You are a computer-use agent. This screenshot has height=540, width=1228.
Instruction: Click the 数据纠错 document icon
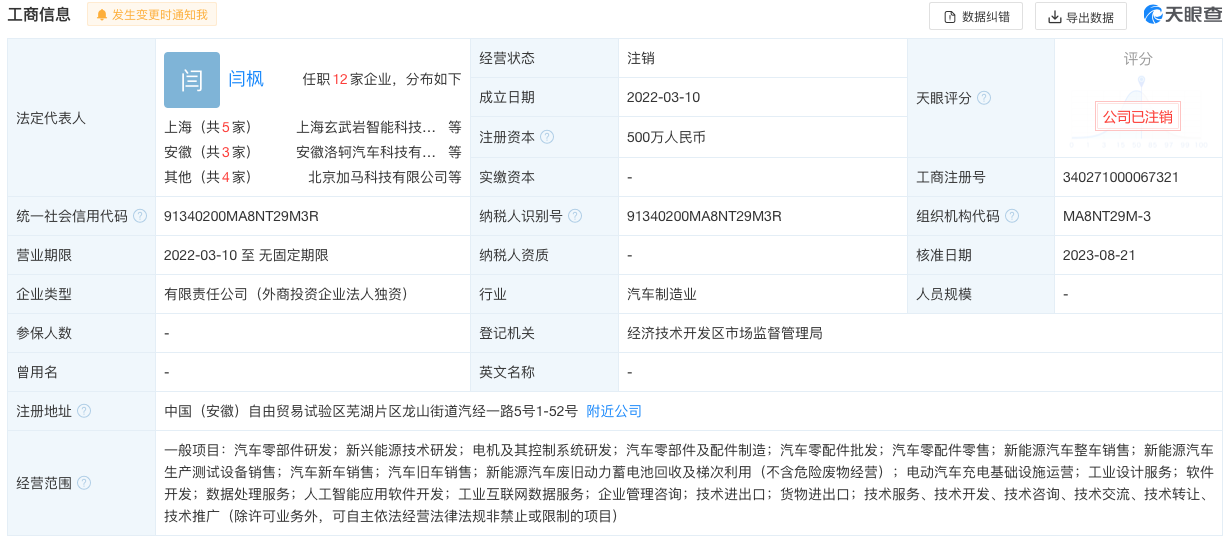pyautogui.click(x=948, y=17)
